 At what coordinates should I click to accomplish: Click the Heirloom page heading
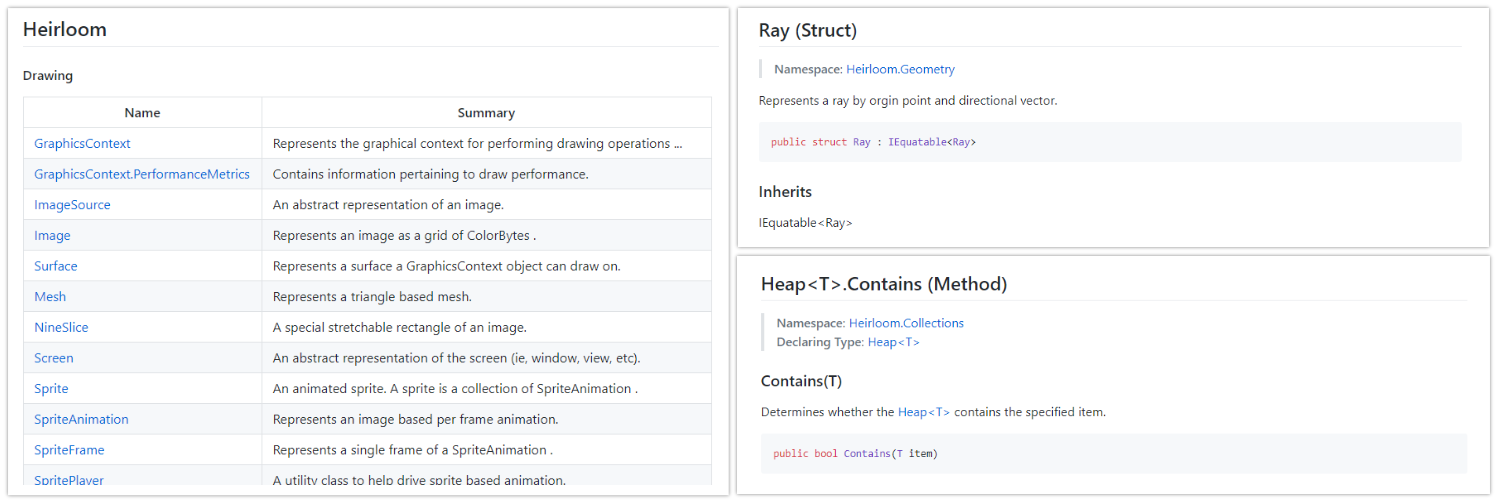coord(65,30)
